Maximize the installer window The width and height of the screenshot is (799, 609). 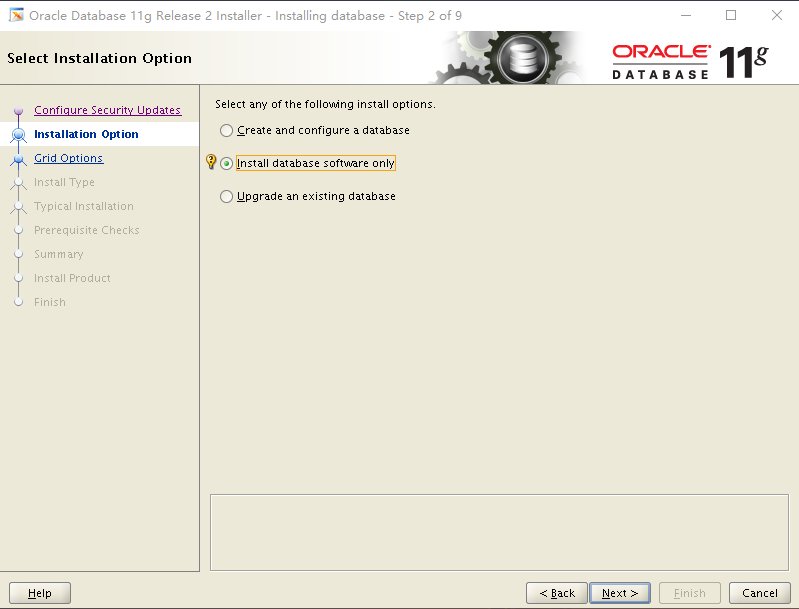click(x=731, y=15)
